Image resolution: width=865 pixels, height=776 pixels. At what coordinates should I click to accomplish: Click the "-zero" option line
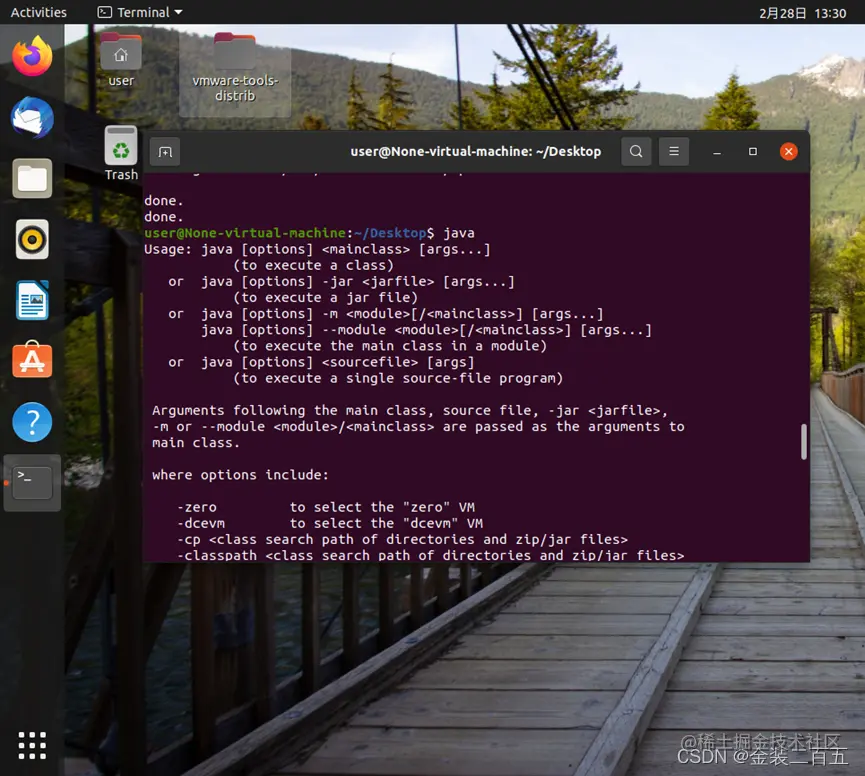(326, 507)
